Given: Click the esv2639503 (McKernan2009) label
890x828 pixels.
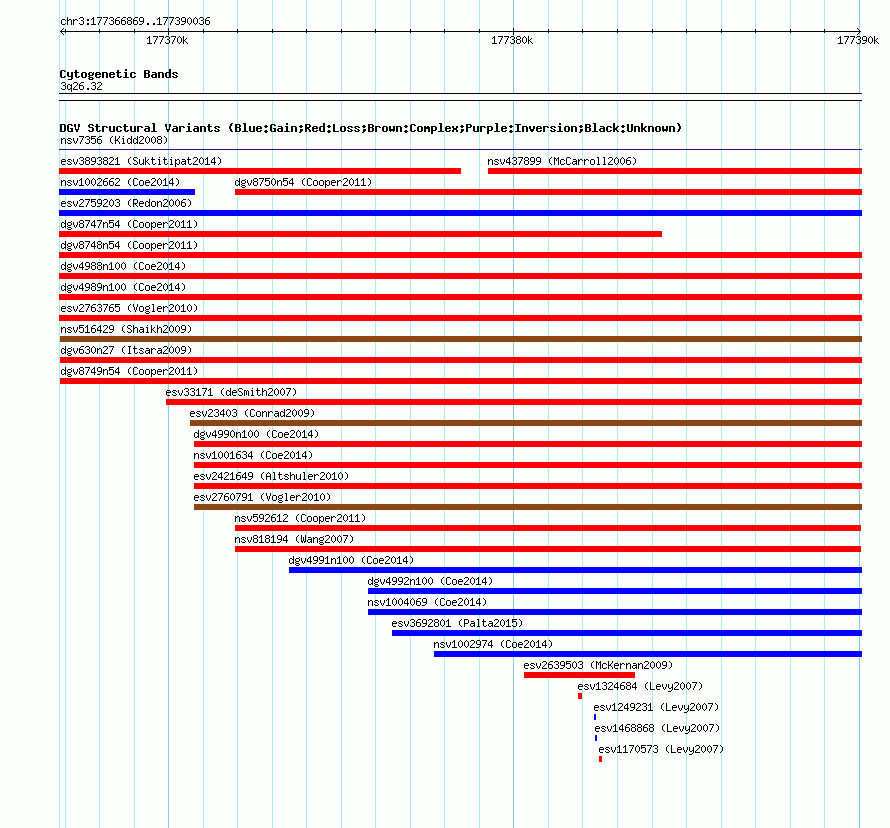Looking at the screenshot, I should [598, 665].
